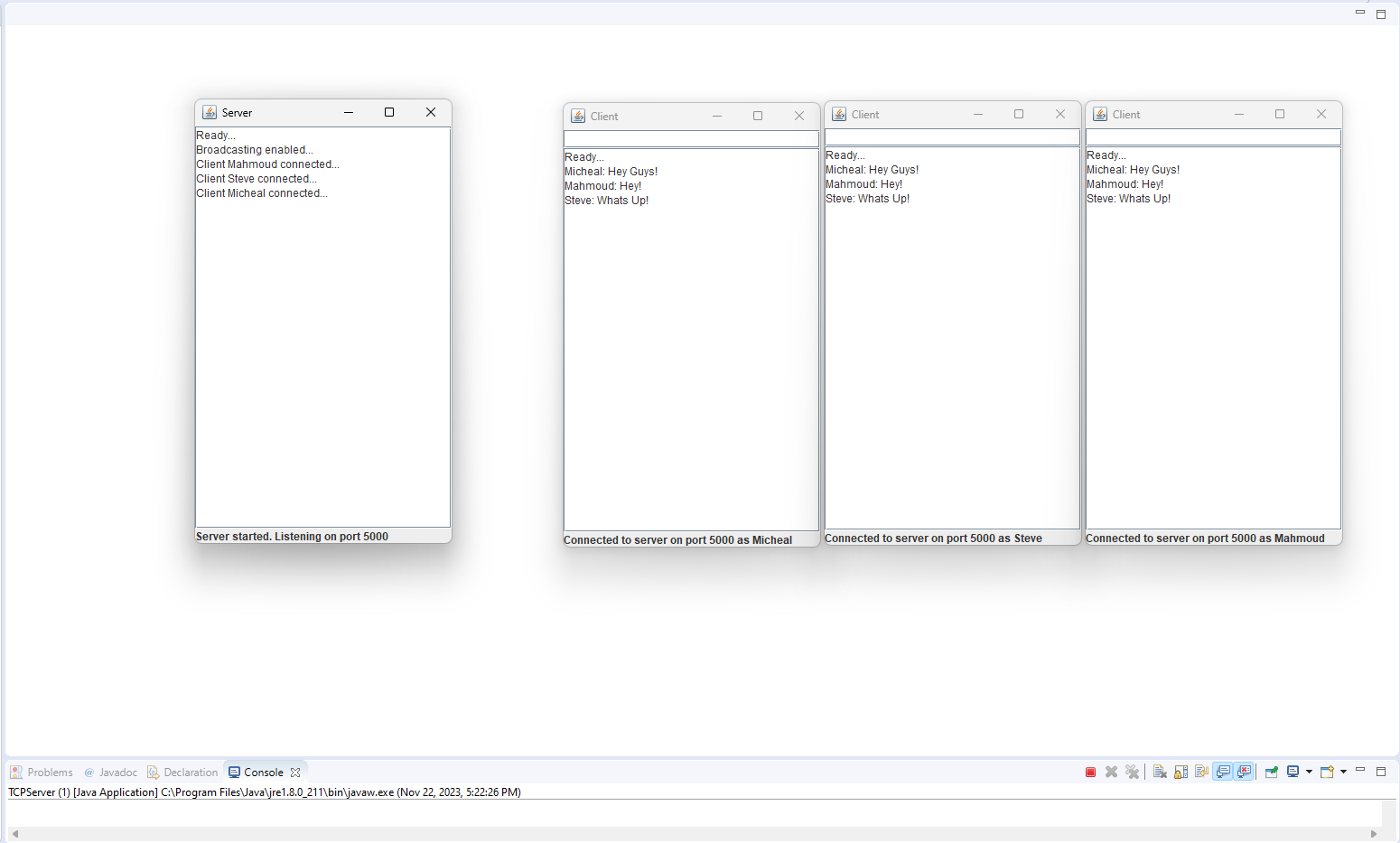Minimize the Server window

[x=349, y=112]
